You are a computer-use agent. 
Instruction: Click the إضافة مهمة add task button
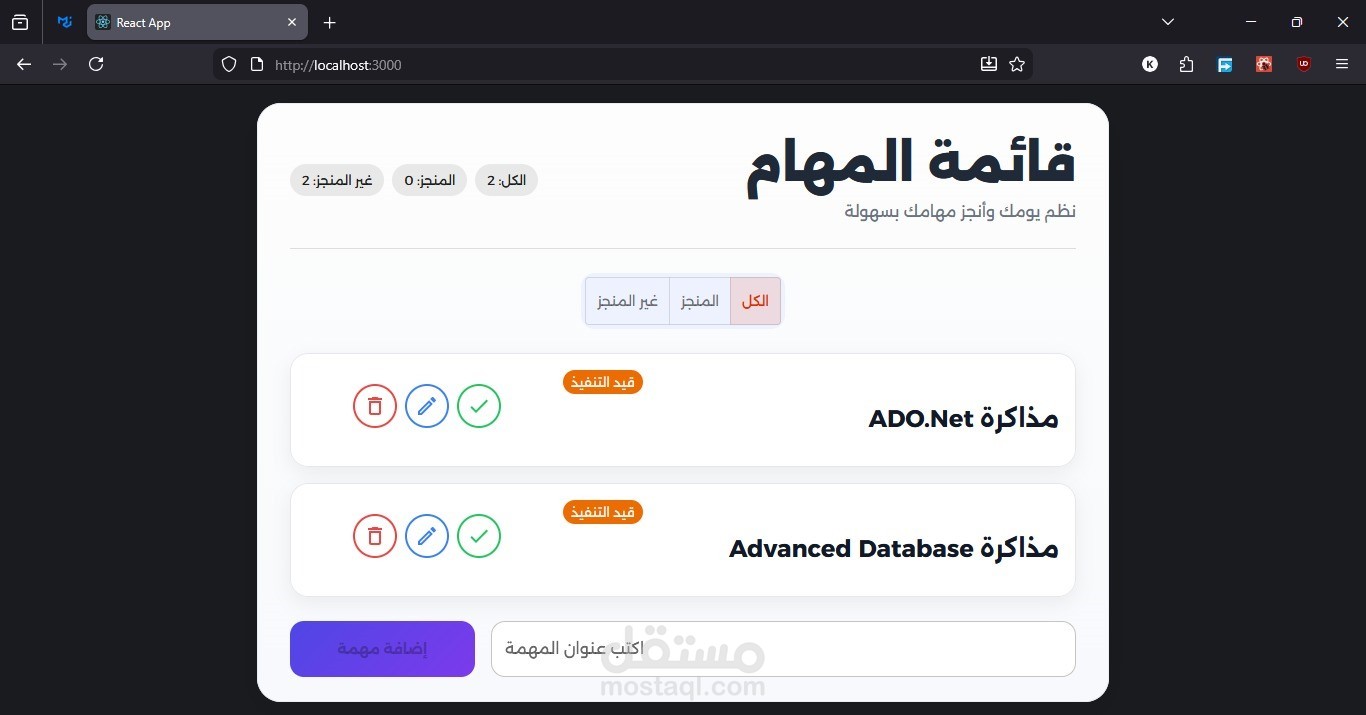pyautogui.click(x=382, y=648)
